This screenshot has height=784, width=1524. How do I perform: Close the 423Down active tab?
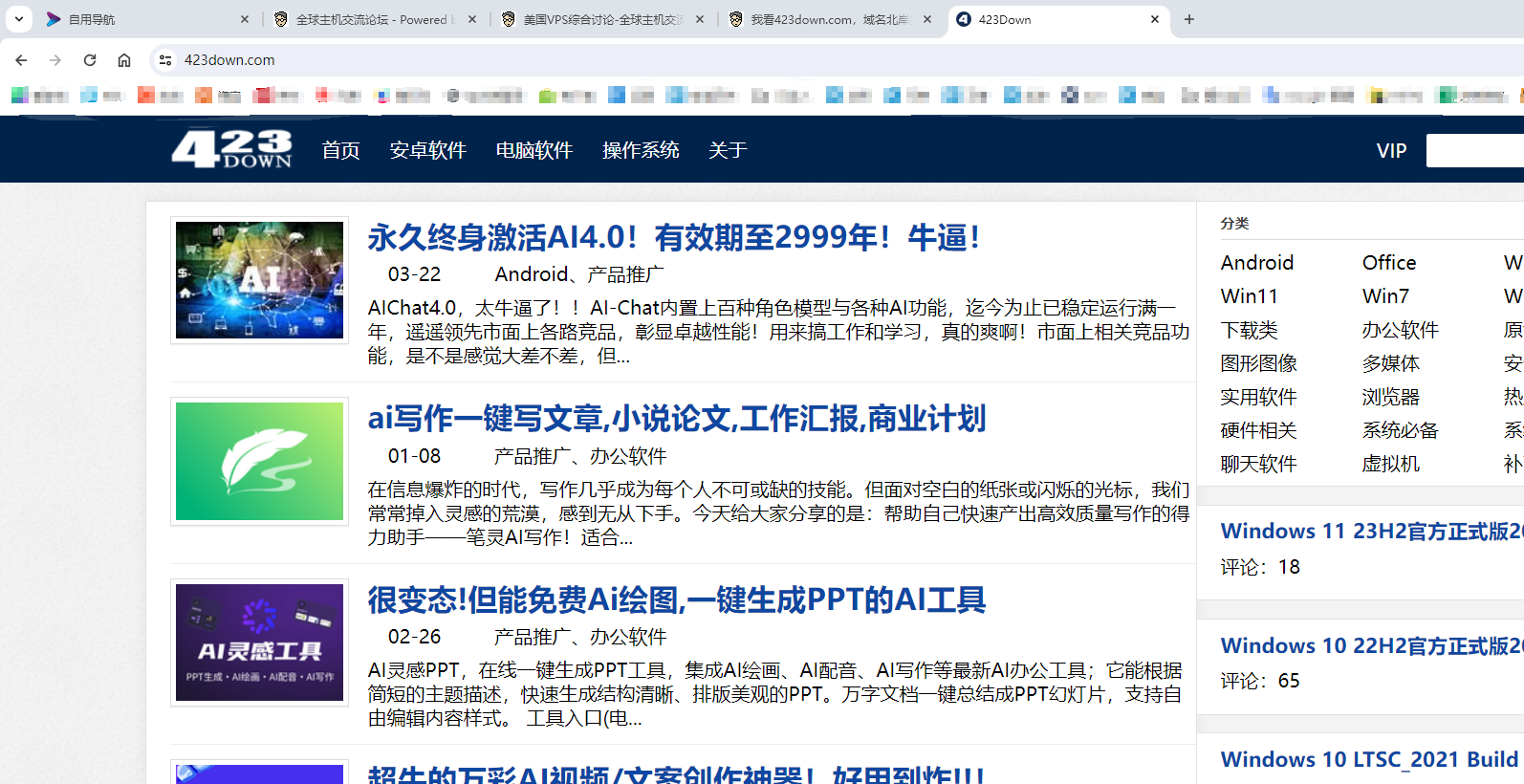pos(1155,19)
